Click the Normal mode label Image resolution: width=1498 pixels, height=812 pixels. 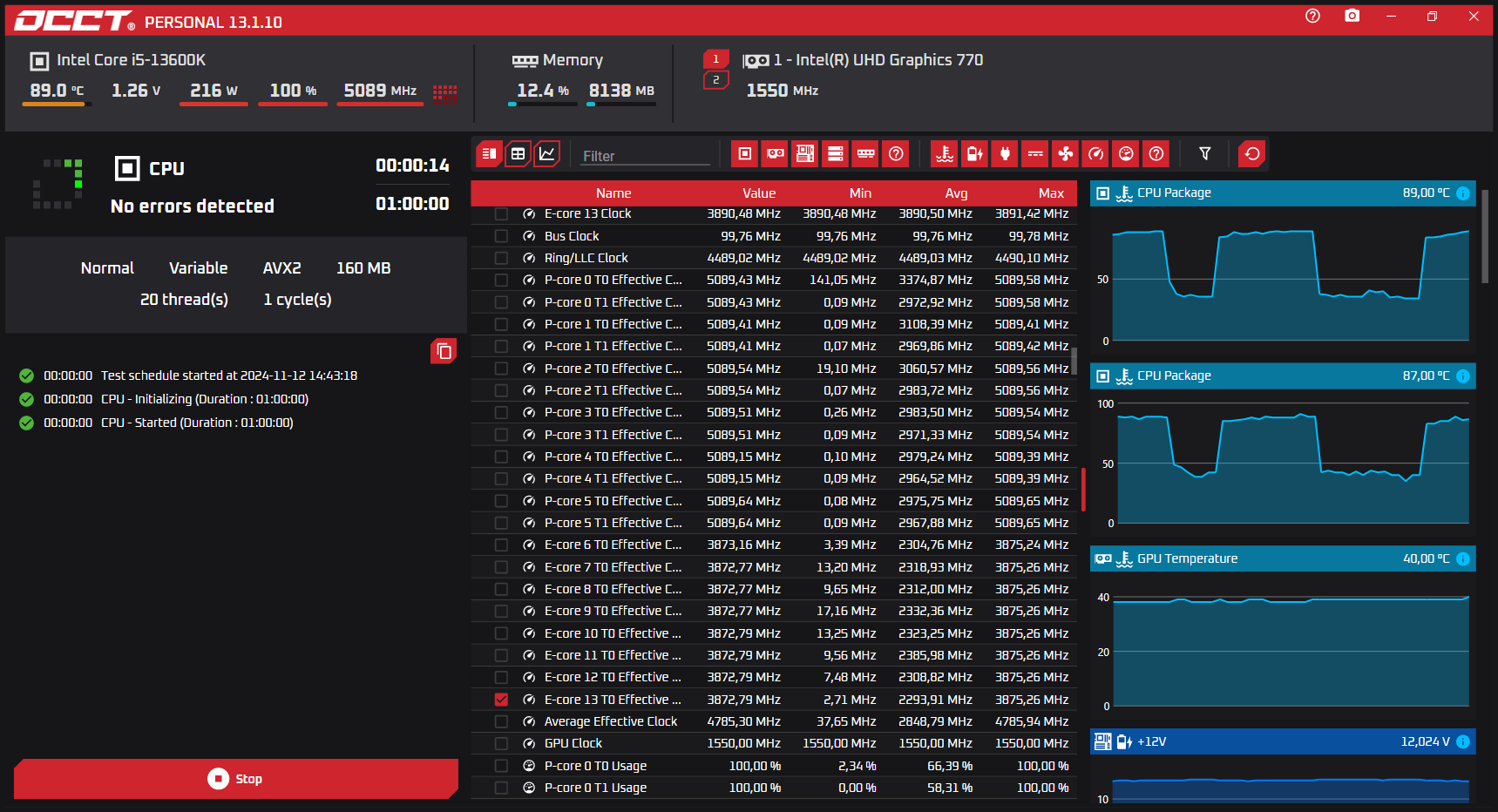click(x=107, y=268)
